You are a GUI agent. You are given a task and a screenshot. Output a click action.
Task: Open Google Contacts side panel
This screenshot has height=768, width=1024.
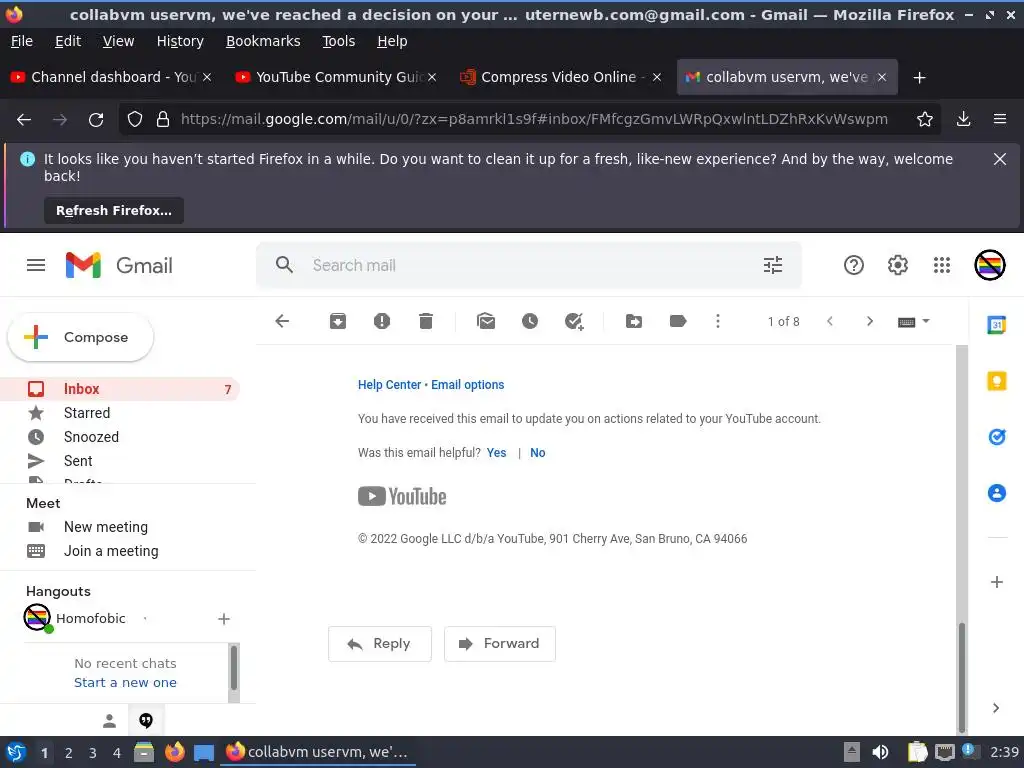(997, 493)
